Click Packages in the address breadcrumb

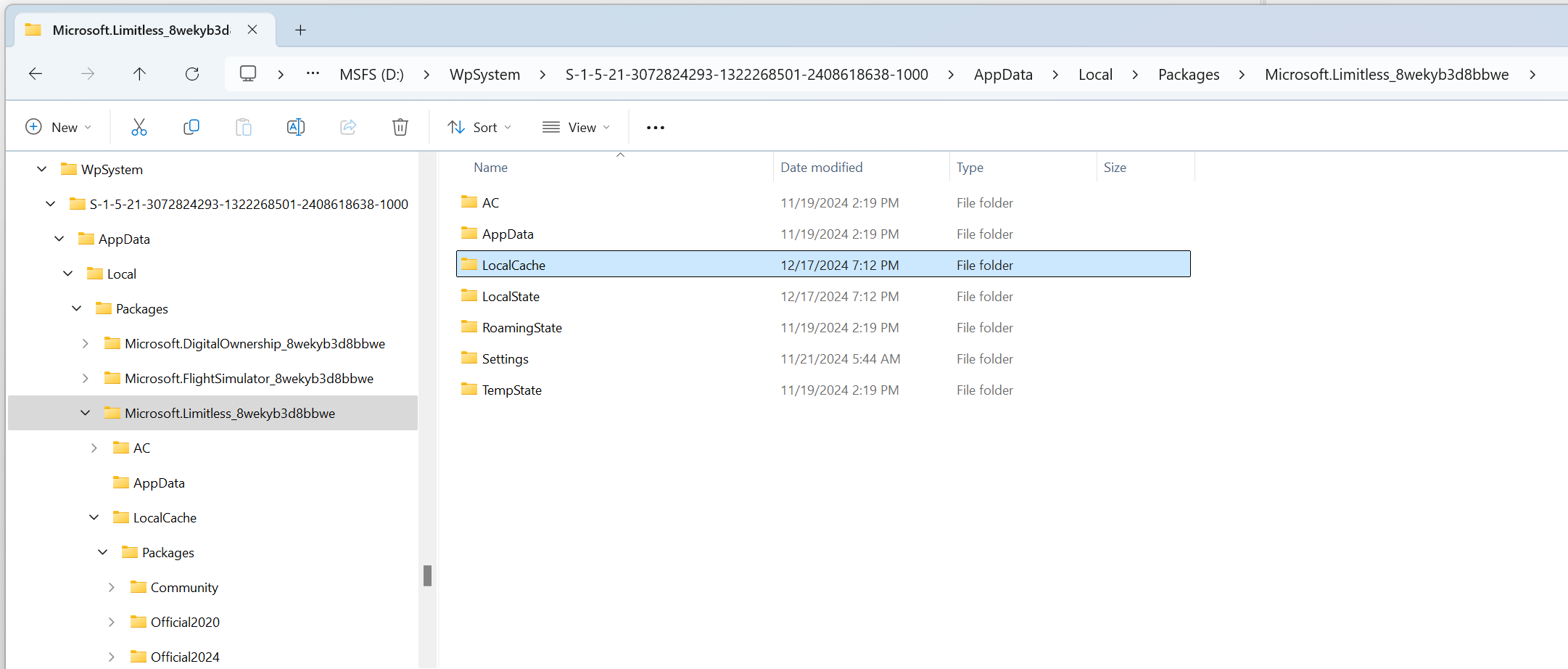coord(1188,75)
